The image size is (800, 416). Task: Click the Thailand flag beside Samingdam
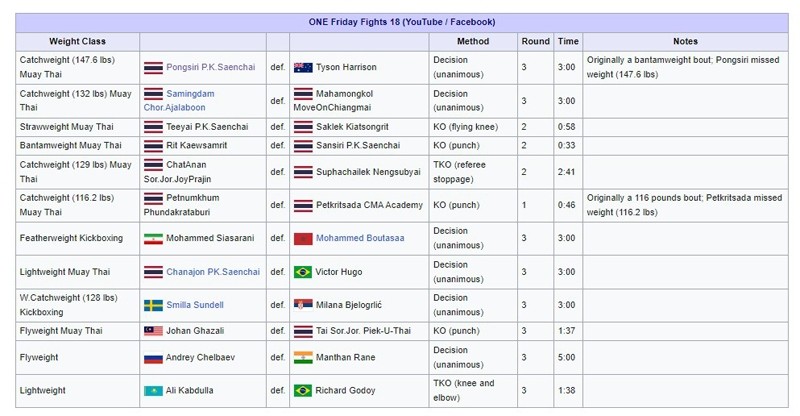(153, 94)
